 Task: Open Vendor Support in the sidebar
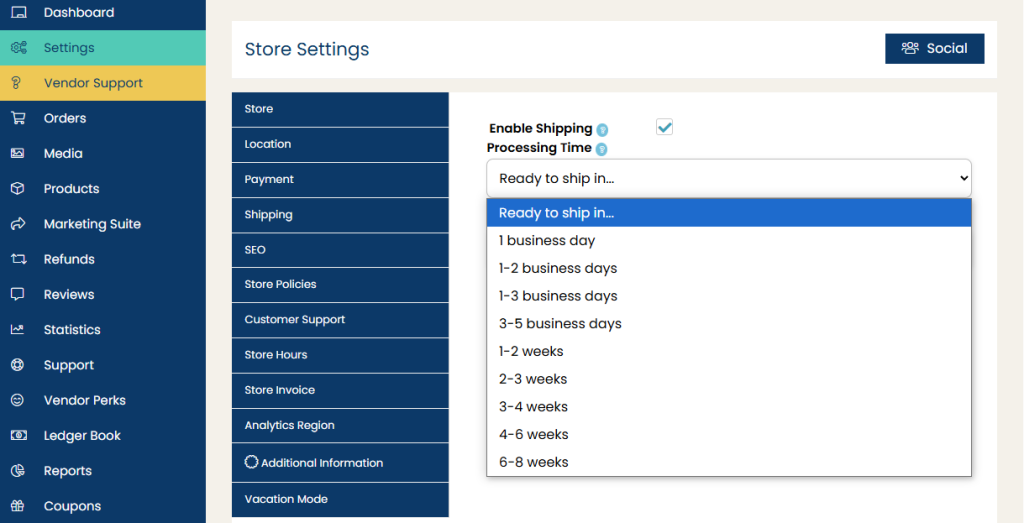[x=93, y=83]
